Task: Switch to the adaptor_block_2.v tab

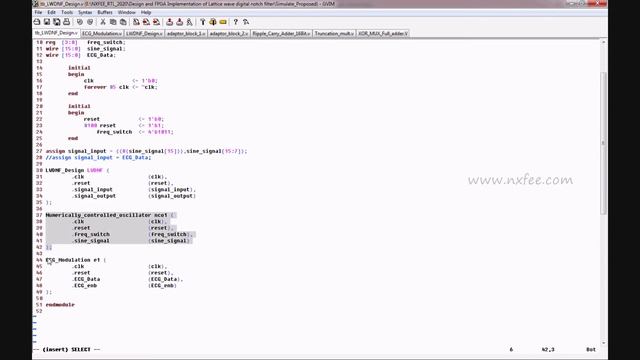Action: pos(229,33)
